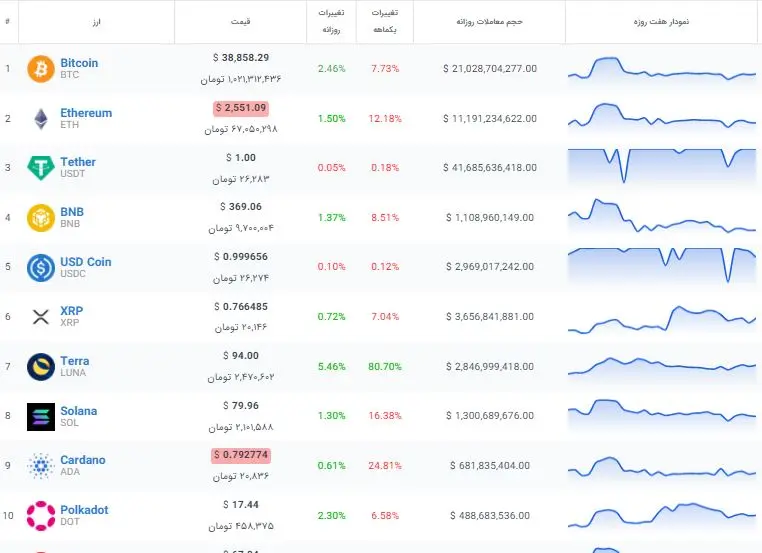Open the Polkadot coin name link

[84, 510]
